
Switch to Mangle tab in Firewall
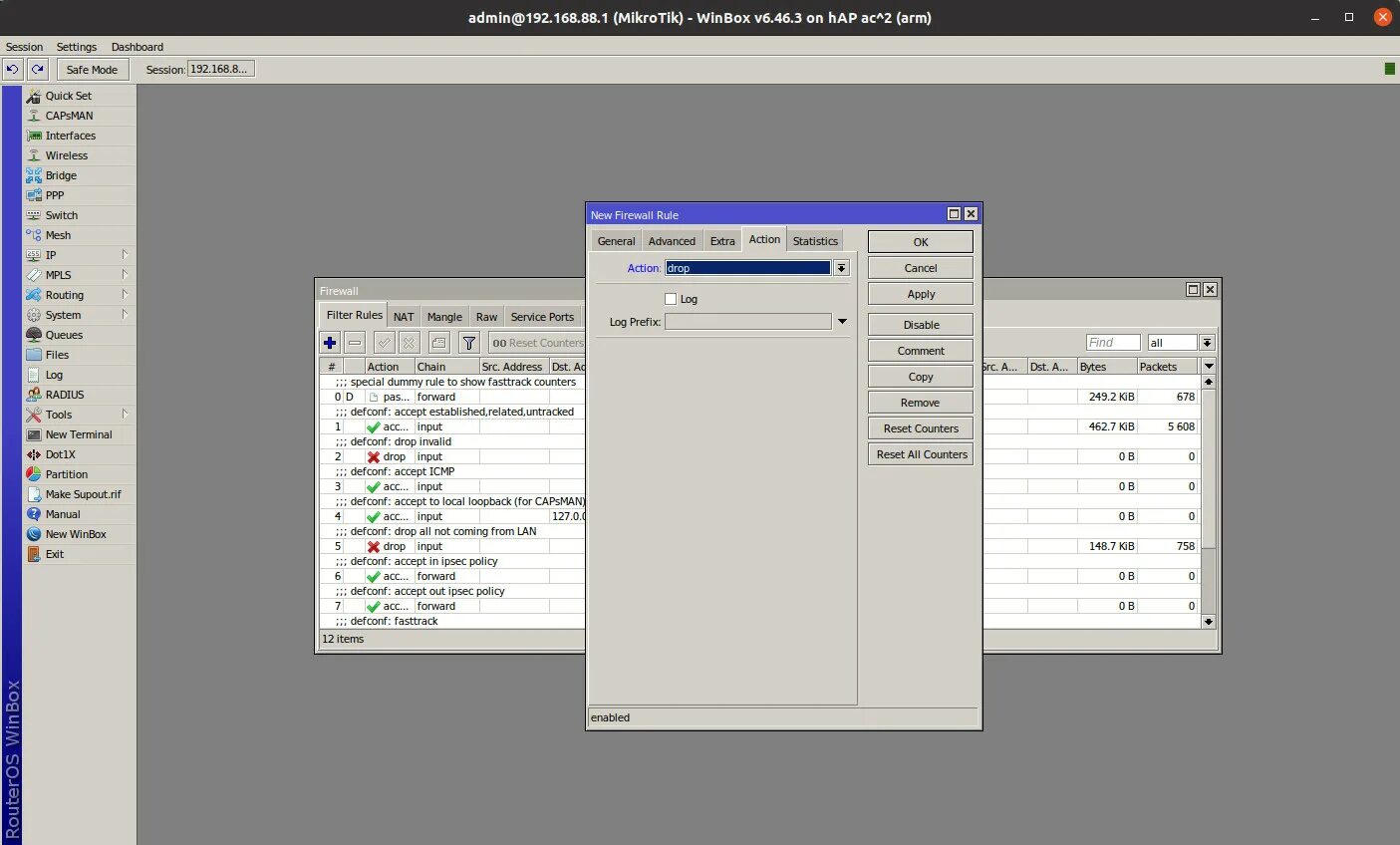click(x=444, y=317)
